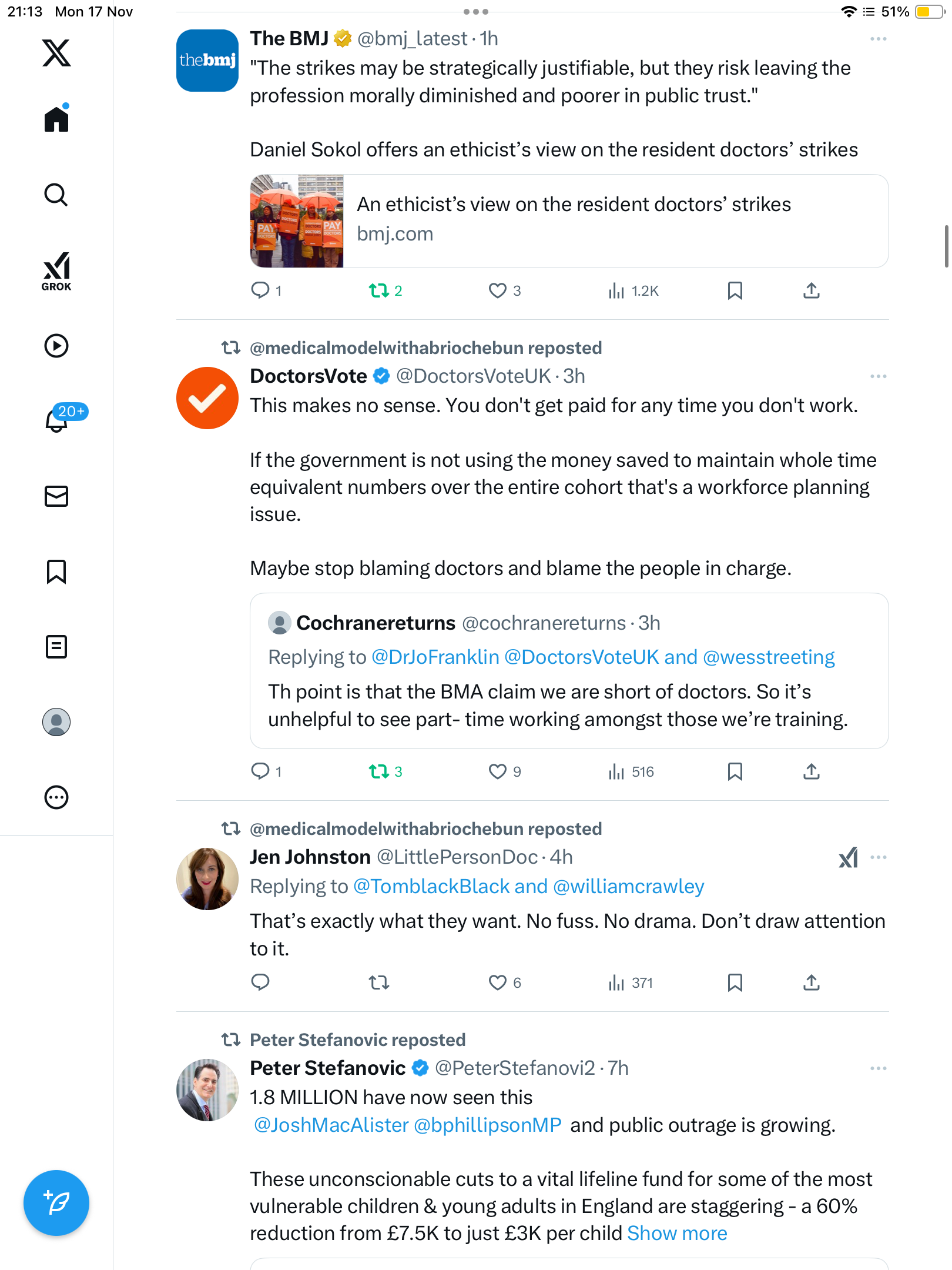Viewport: 952px width, 1270px height.
Task: Like The BMJ post via the heart icon
Action: [498, 290]
